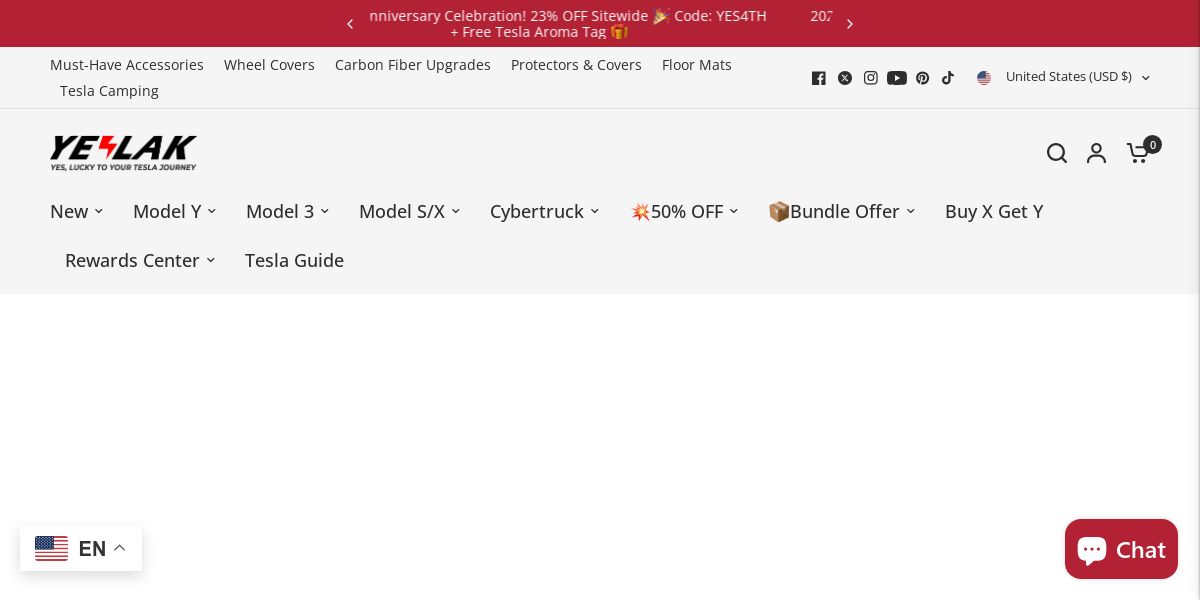Expand the New menu
The width and height of the screenshot is (1200, 600).
77,211
